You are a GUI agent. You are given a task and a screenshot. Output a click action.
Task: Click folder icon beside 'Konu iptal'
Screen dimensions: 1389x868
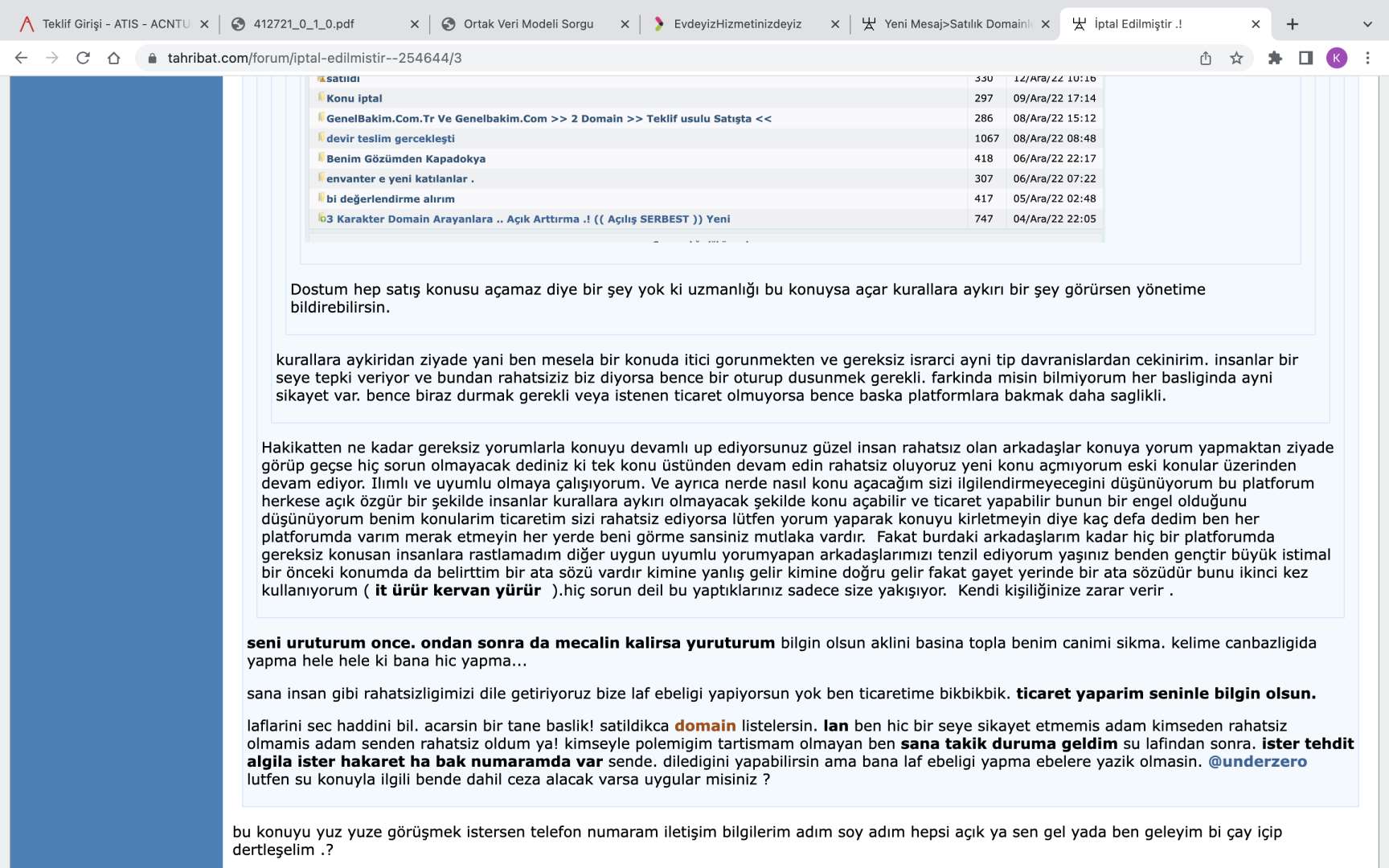tap(322, 97)
